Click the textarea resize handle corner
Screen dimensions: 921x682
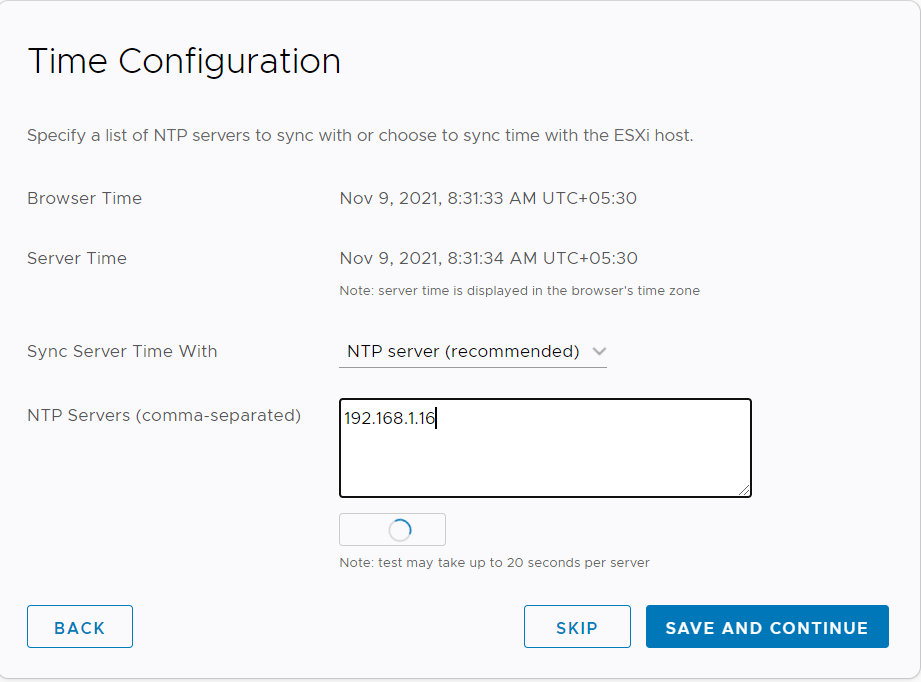tap(744, 490)
